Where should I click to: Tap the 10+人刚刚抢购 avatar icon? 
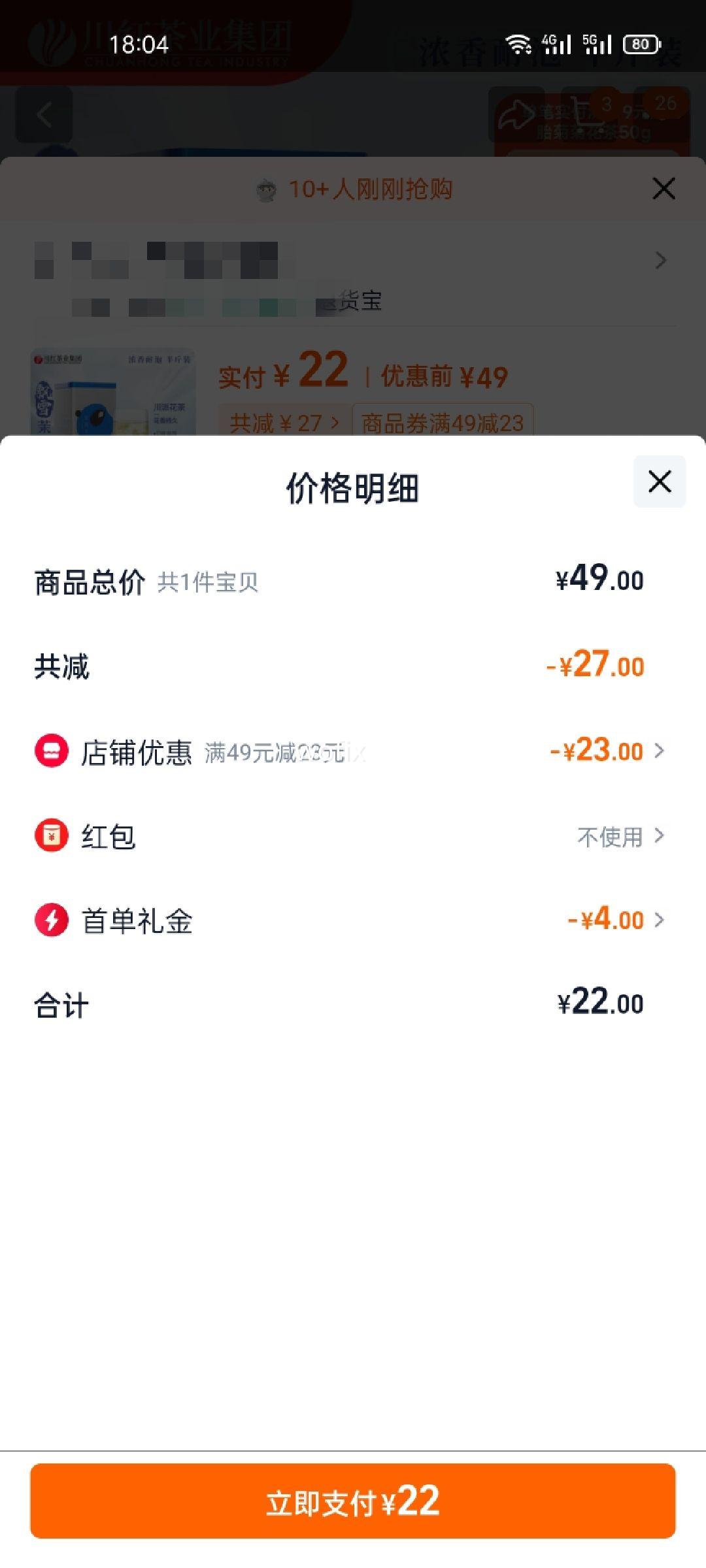(x=266, y=190)
